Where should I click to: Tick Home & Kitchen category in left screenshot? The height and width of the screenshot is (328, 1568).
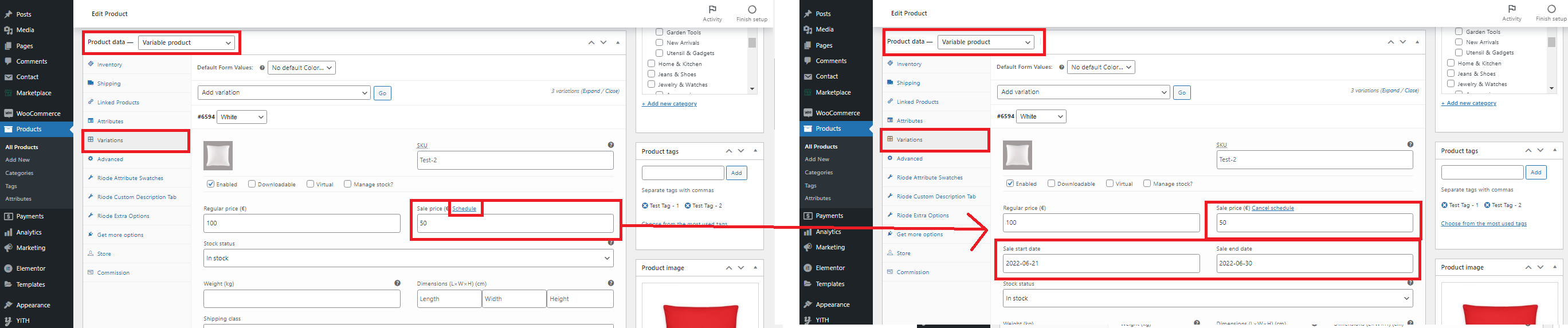(x=651, y=63)
